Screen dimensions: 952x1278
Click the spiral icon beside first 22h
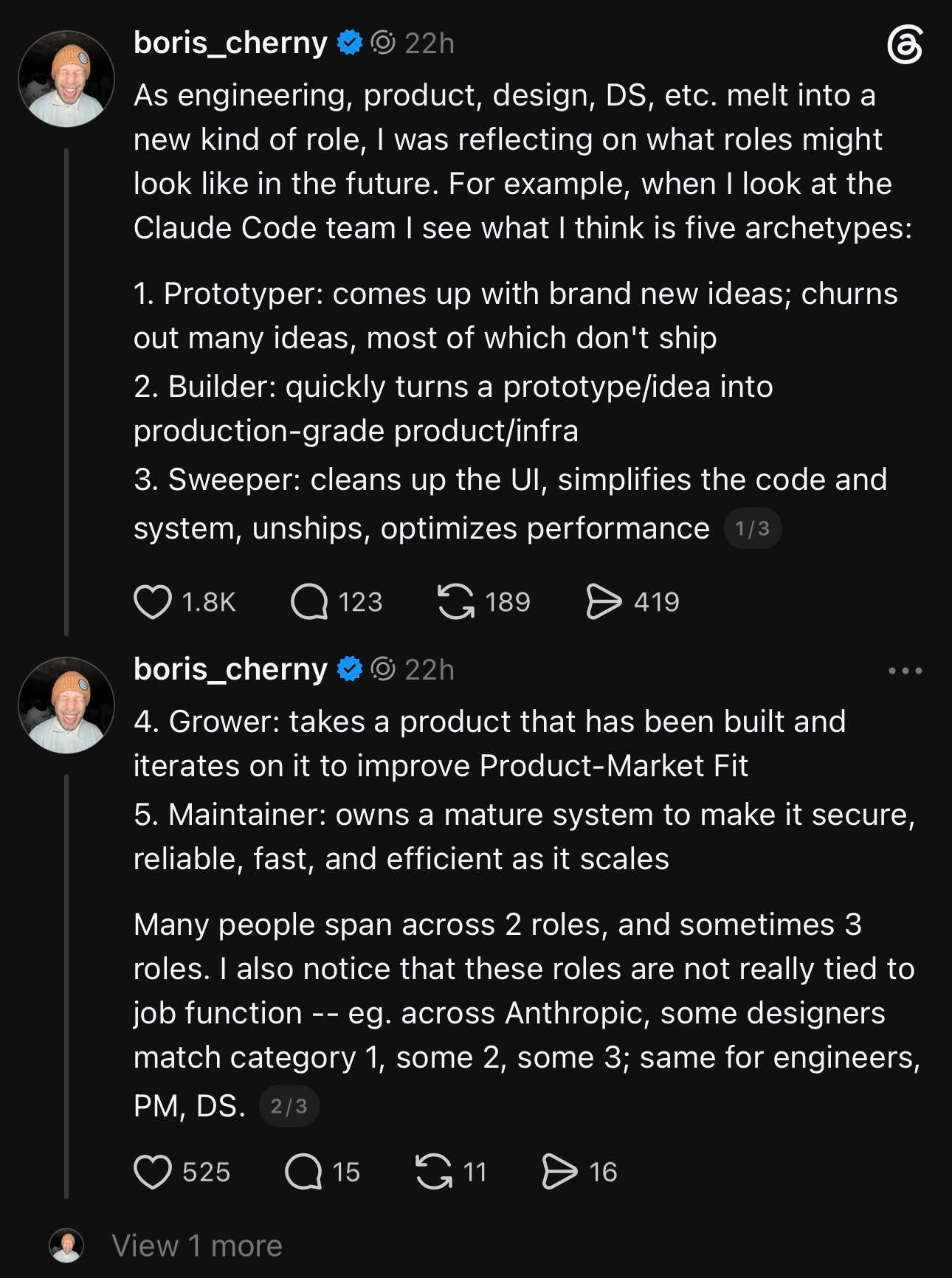click(383, 43)
